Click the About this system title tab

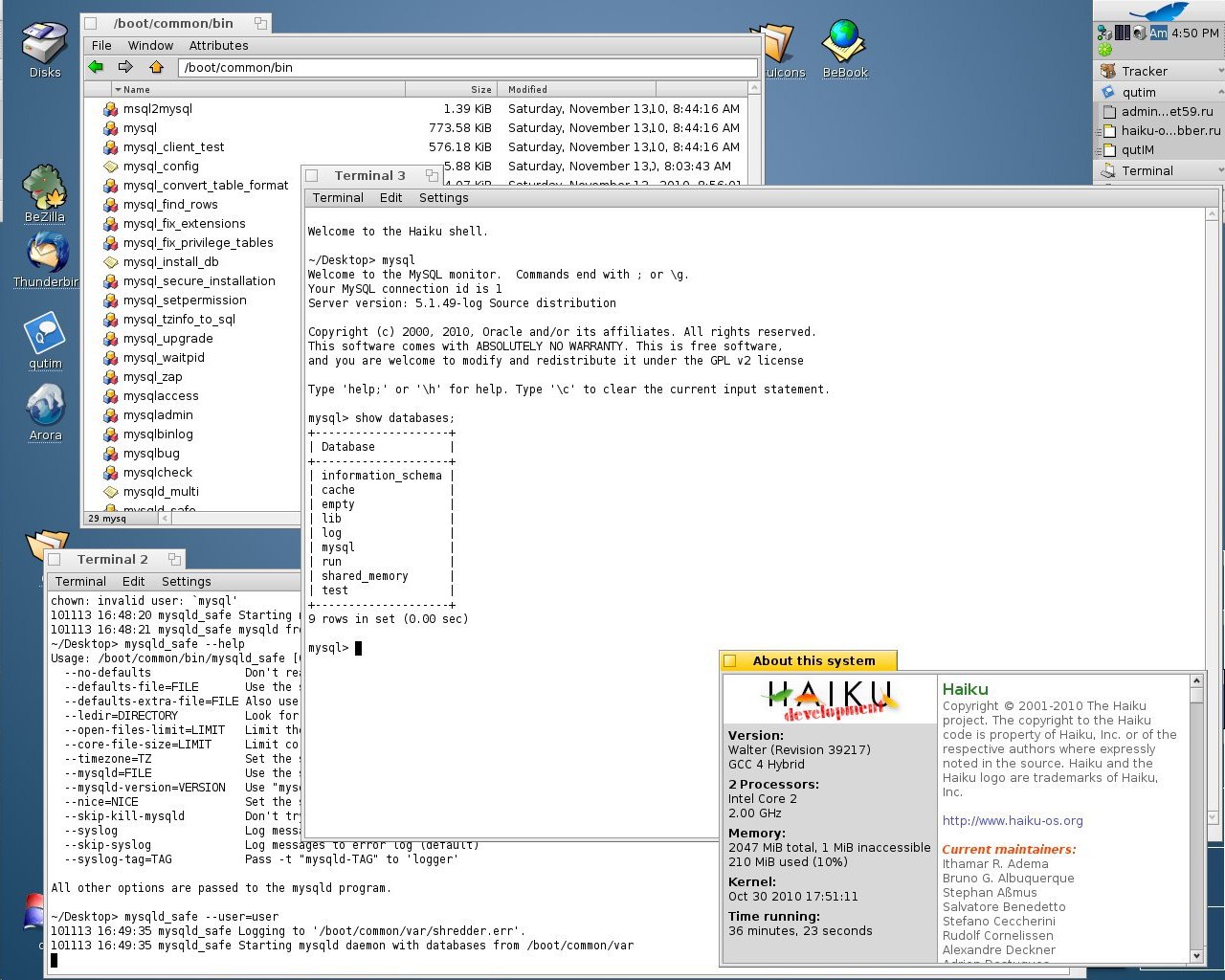[808, 660]
